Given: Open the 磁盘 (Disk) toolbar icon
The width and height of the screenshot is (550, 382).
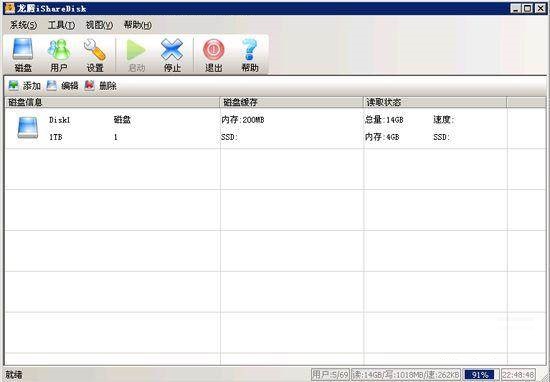Looking at the screenshot, I should [23, 55].
